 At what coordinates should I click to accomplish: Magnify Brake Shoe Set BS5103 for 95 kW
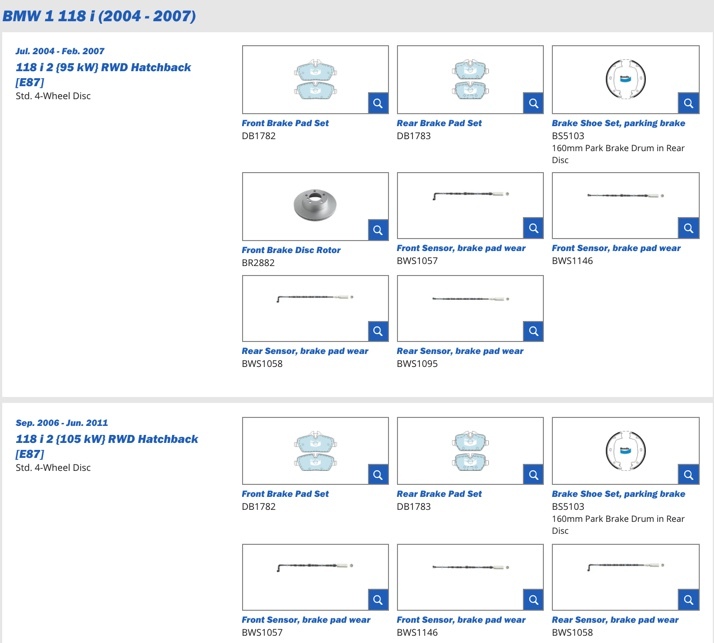[688, 103]
